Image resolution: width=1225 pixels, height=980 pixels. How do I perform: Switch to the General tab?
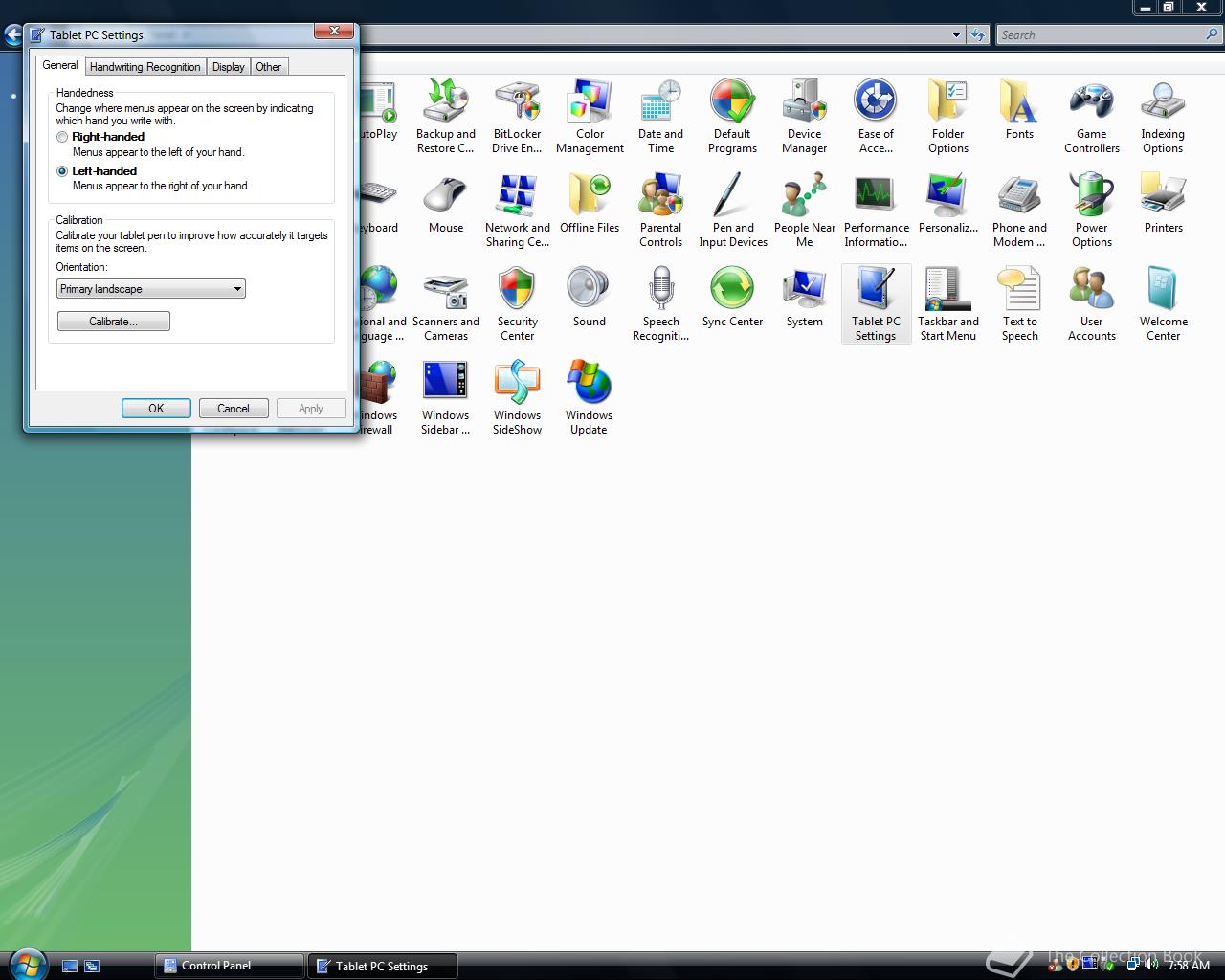[60, 65]
